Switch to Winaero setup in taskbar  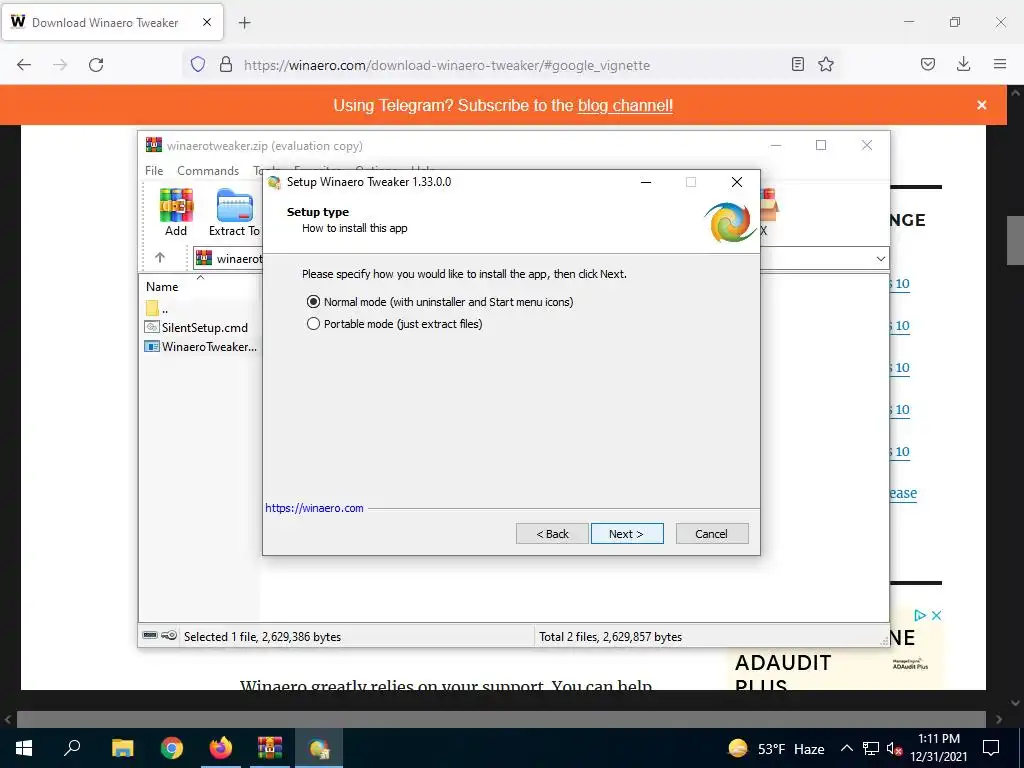[319, 748]
